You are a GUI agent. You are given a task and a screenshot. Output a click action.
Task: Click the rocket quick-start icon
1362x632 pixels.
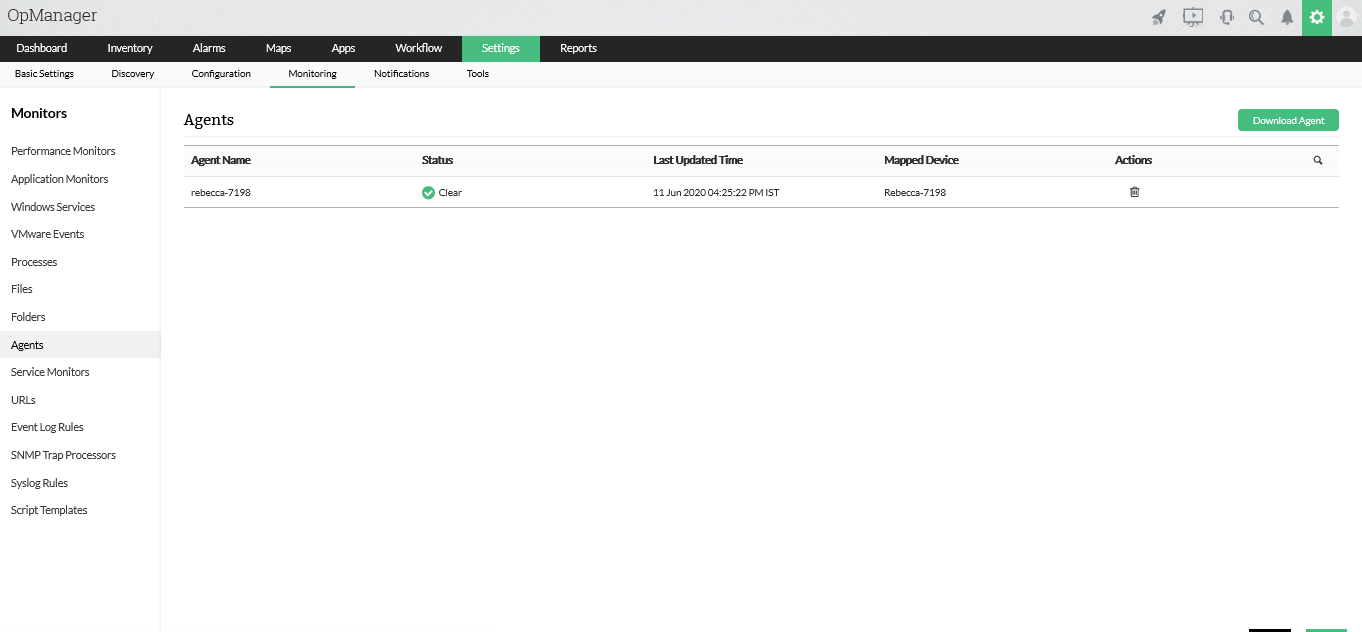pos(1159,17)
